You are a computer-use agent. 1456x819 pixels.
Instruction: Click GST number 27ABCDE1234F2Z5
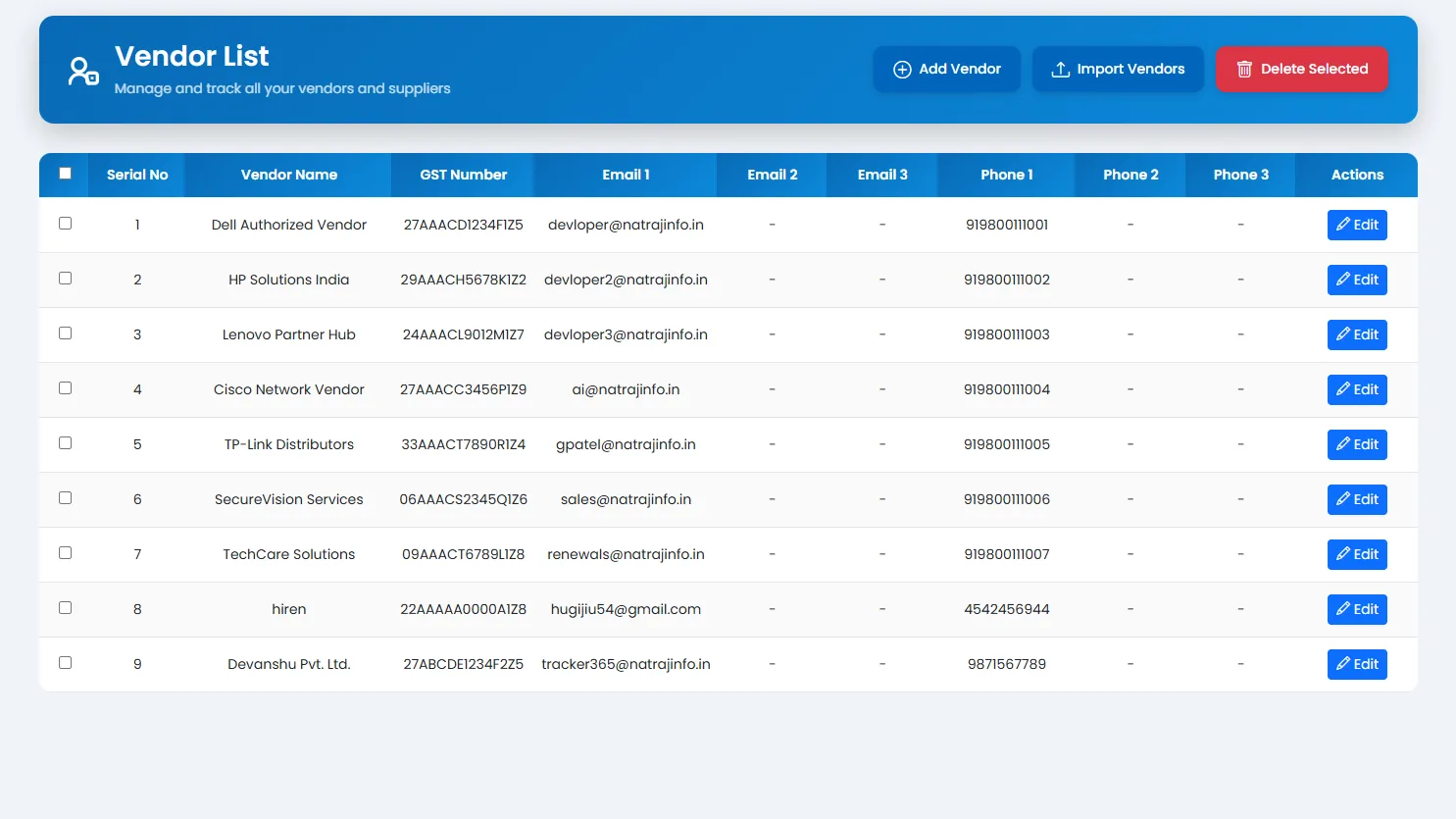pos(464,664)
